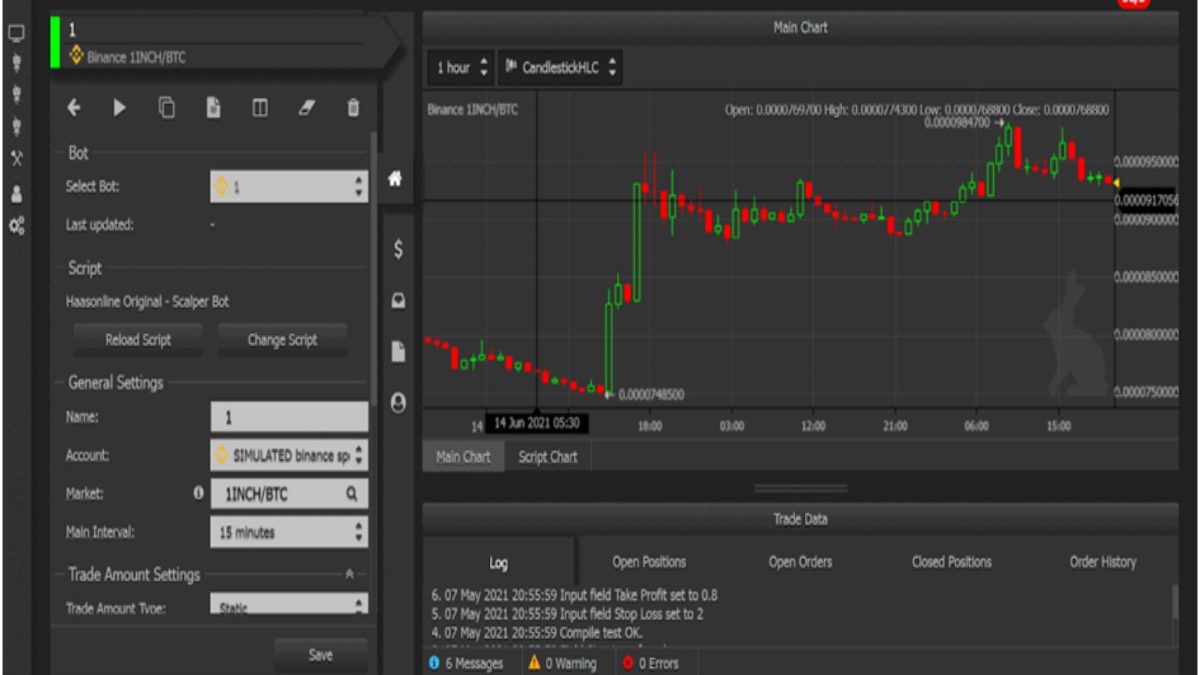This screenshot has height=675, width=1200.
Task: Click the 18:00 time axis label
Action: 650,427
